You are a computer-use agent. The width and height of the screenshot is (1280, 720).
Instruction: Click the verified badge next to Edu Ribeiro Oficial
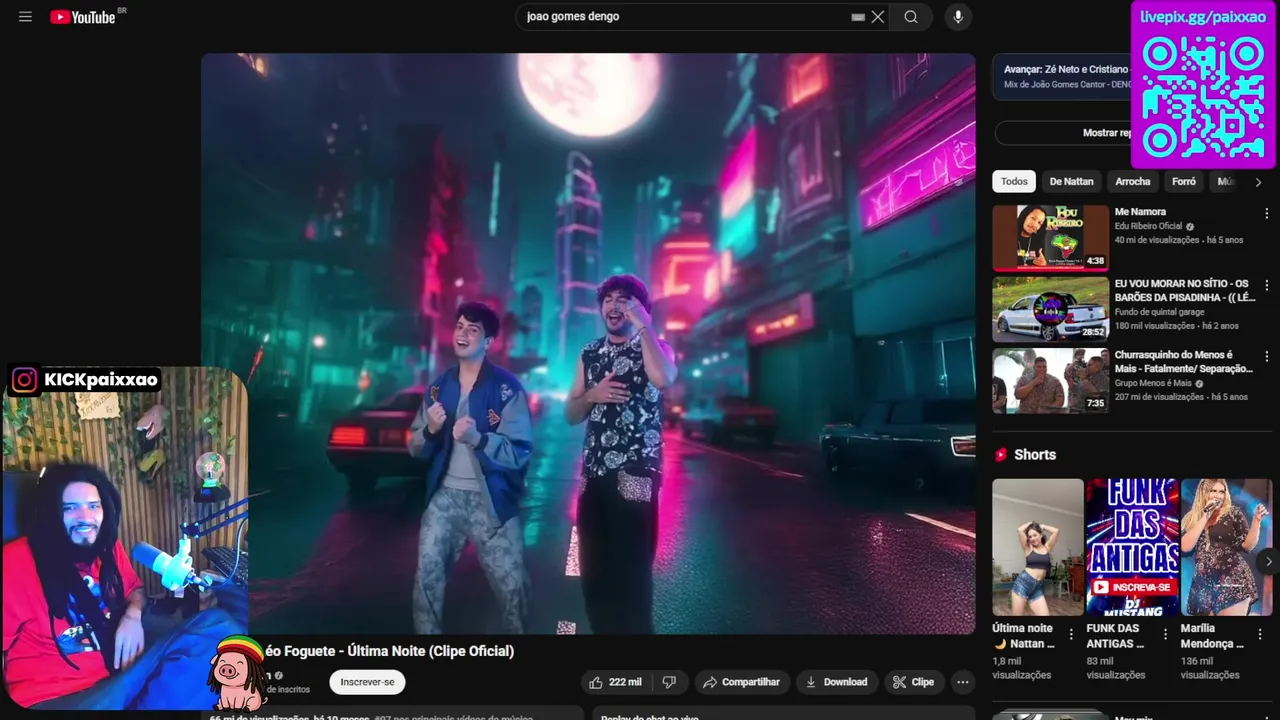1190,227
